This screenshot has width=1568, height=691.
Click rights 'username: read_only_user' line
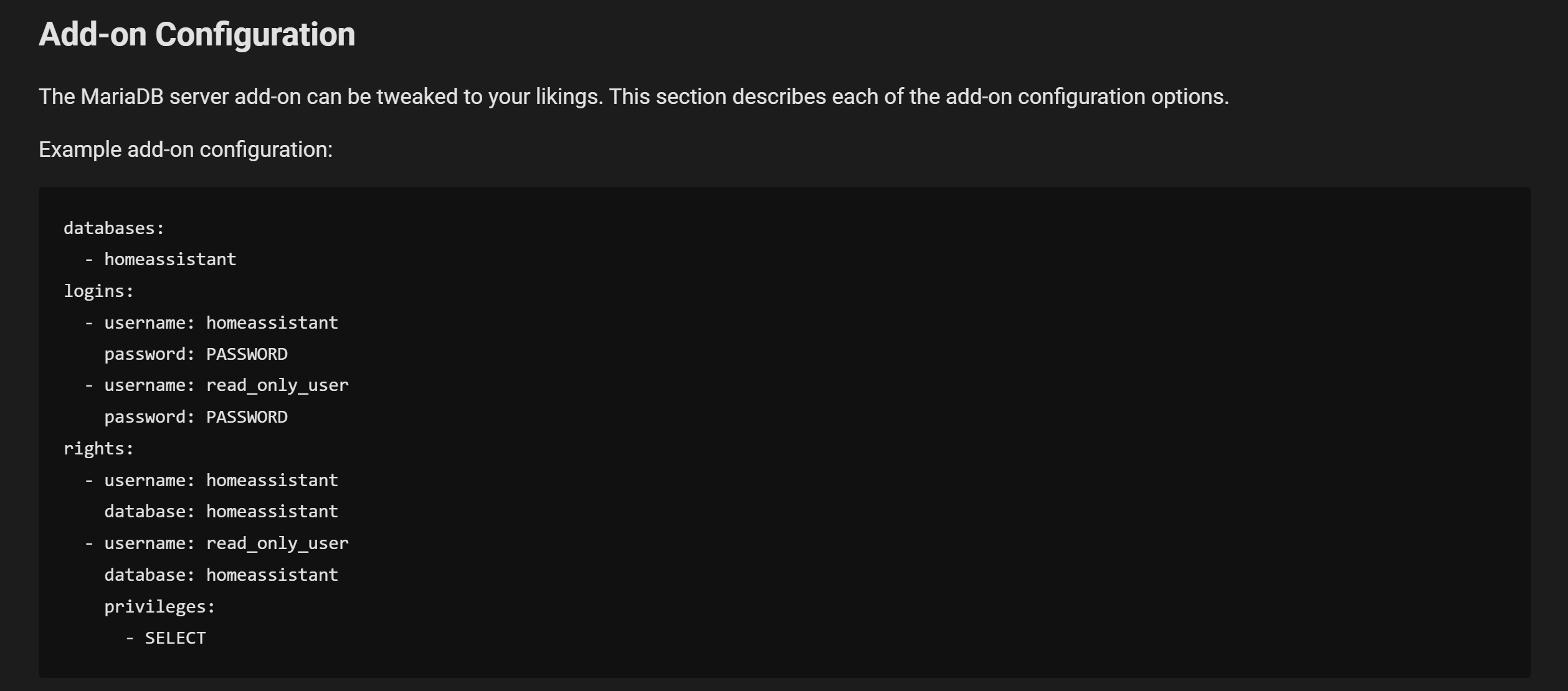coord(217,543)
